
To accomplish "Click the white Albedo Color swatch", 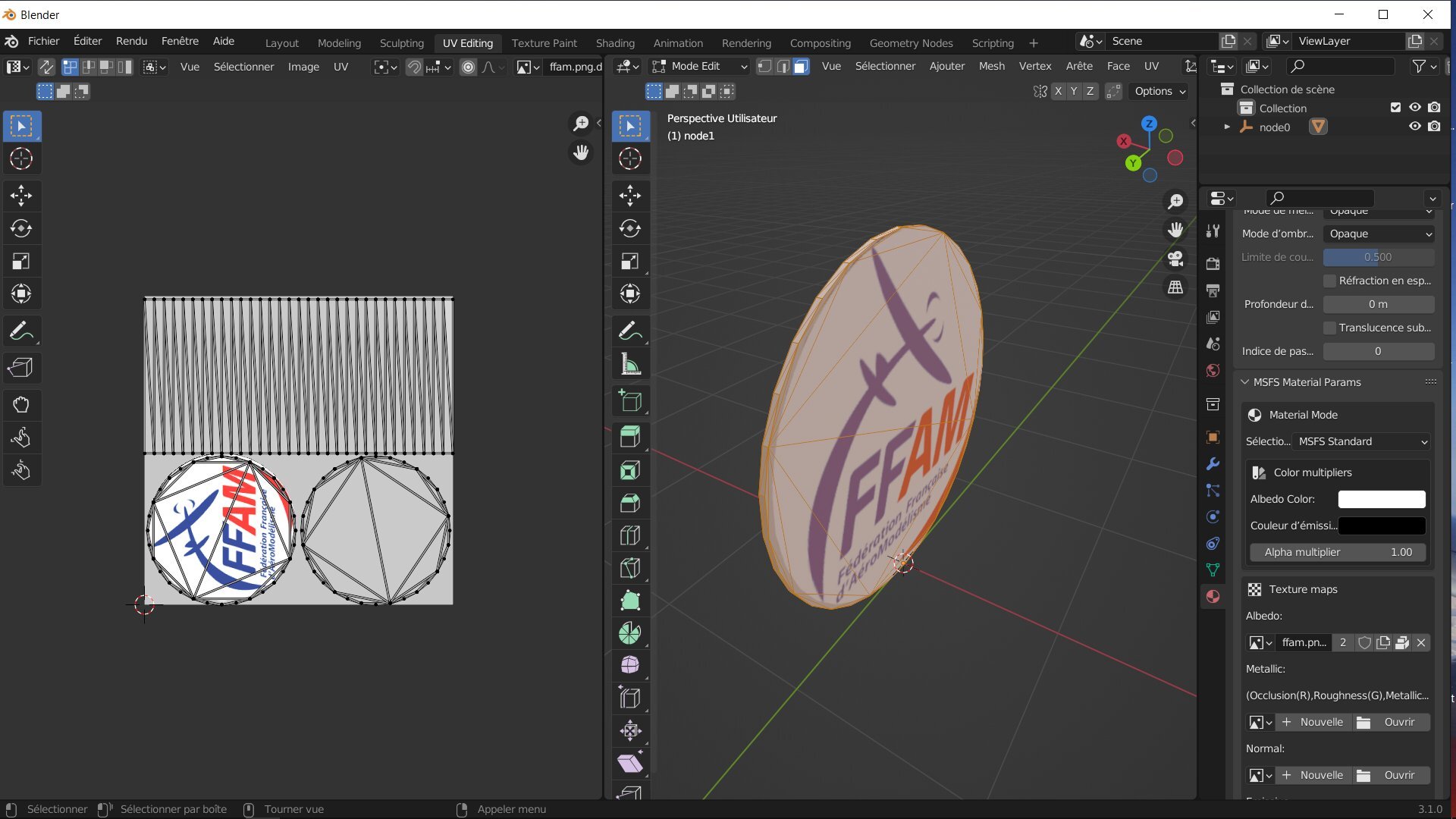I will [x=1381, y=499].
